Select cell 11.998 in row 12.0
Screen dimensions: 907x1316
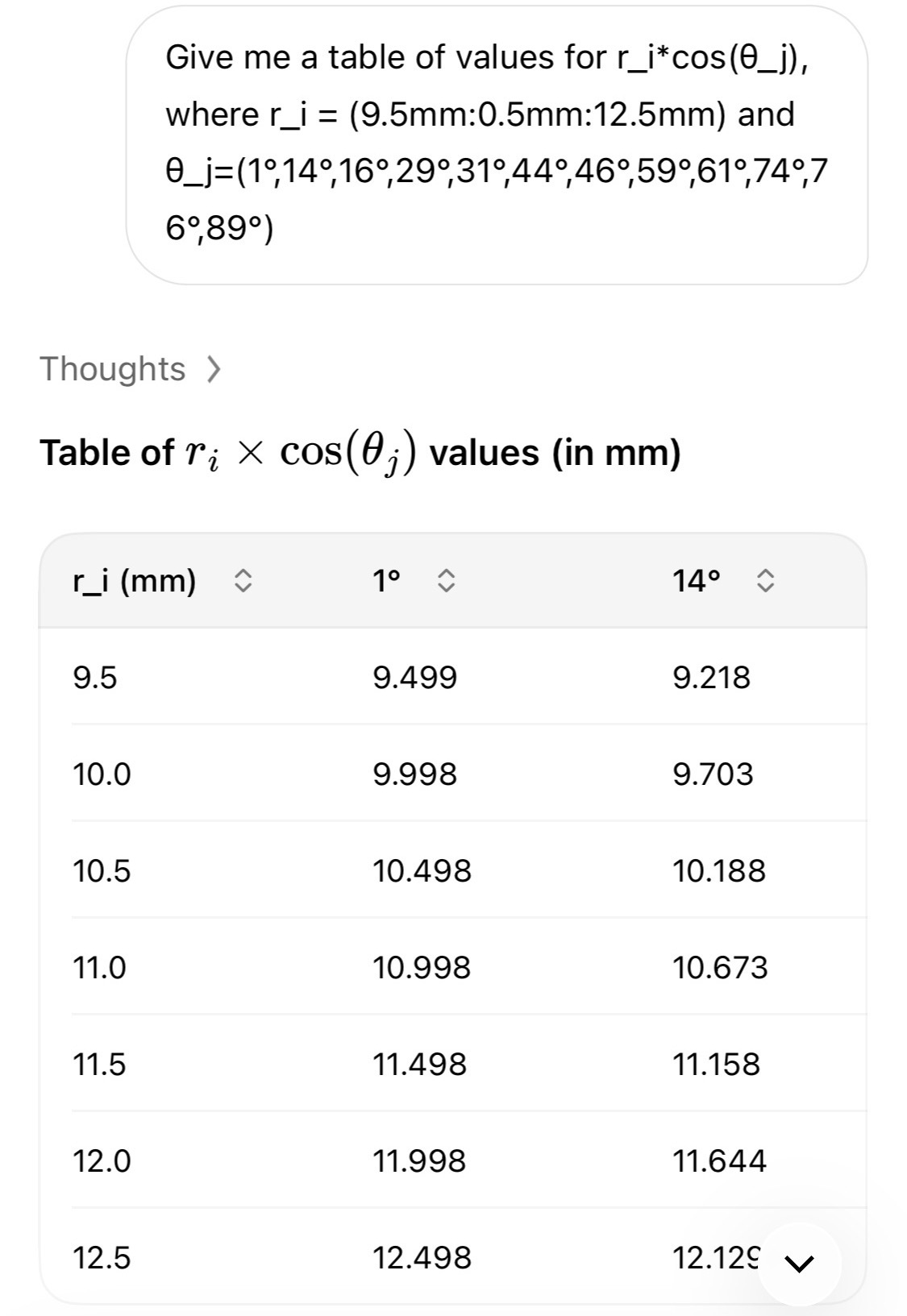419,1160
